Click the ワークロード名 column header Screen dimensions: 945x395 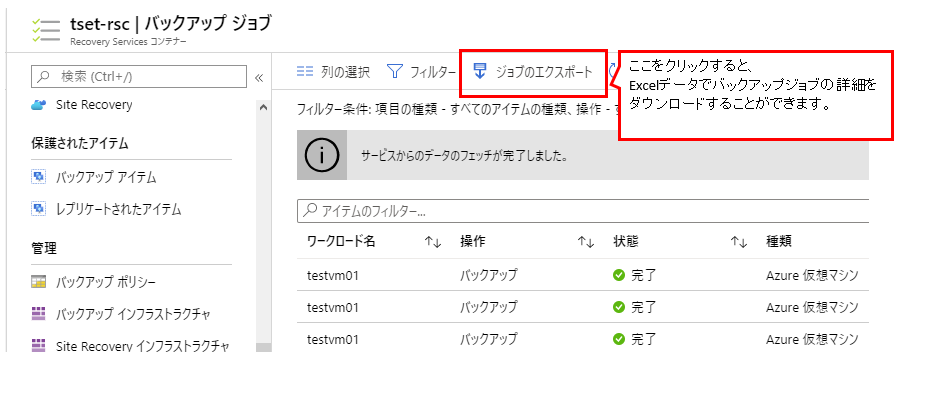pyautogui.click(x=341, y=242)
